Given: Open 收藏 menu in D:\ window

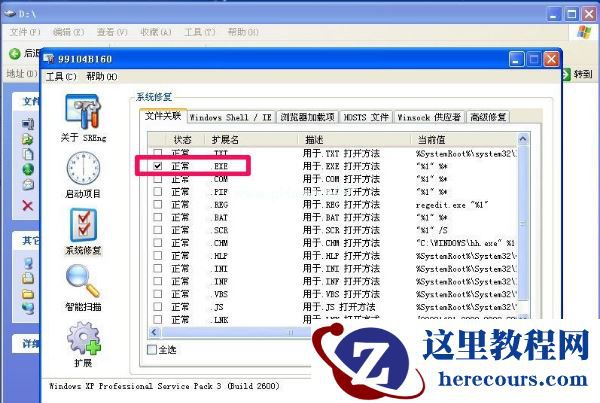Looking at the screenshot, I should 156,32.
